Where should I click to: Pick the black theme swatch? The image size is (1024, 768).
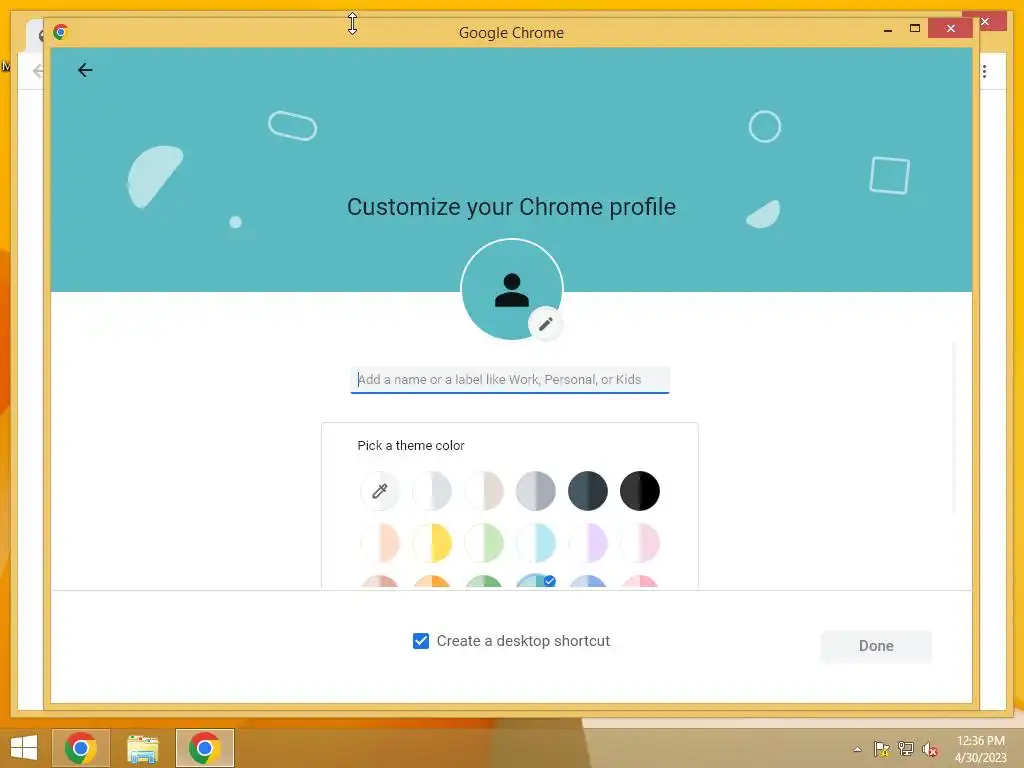[x=640, y=490]
